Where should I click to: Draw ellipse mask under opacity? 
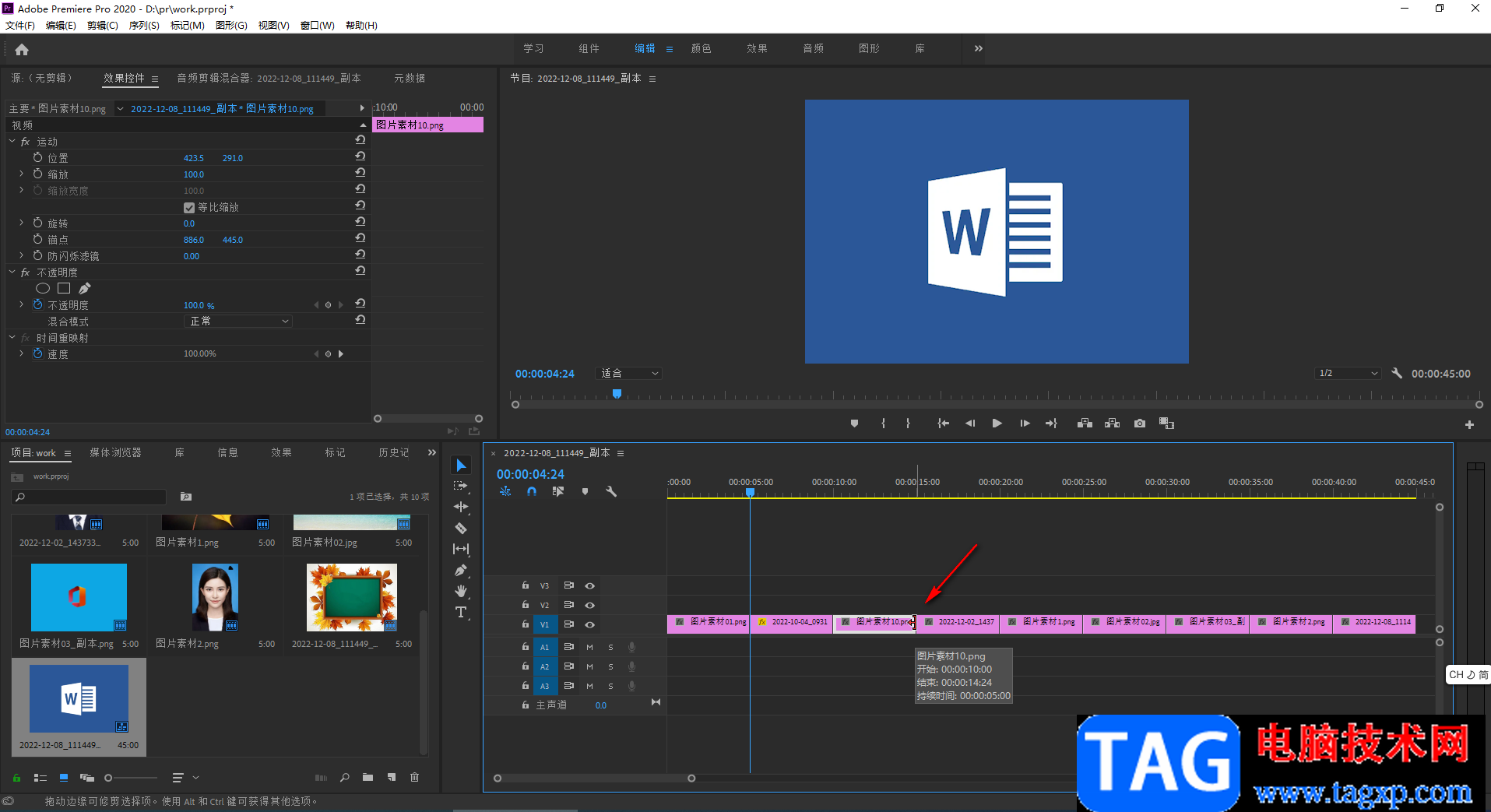pos(43,288)
